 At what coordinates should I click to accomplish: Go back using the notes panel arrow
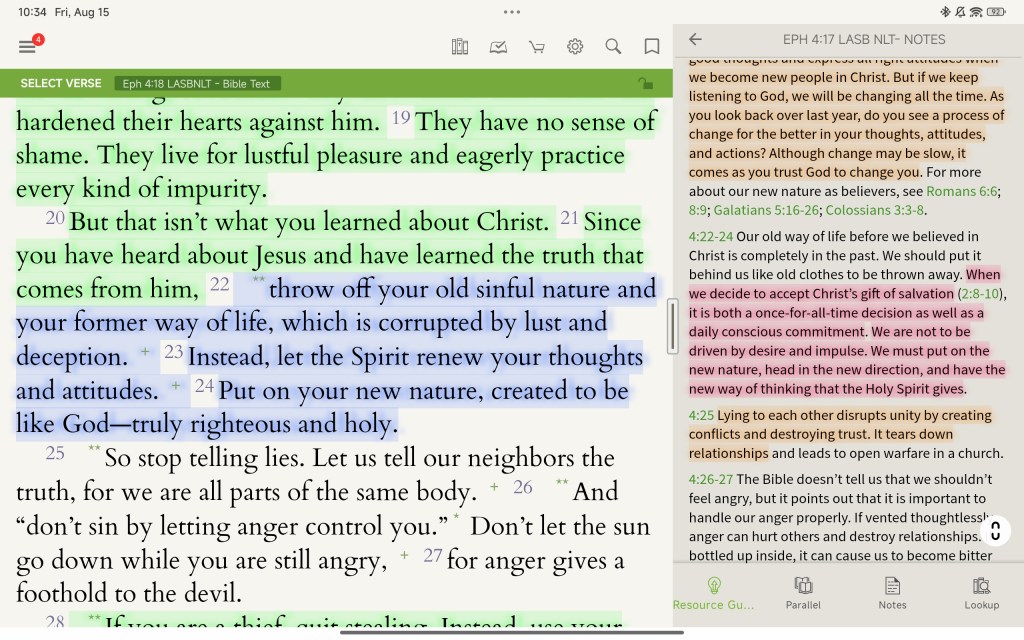pyautogui.click(x=695, y=40)
